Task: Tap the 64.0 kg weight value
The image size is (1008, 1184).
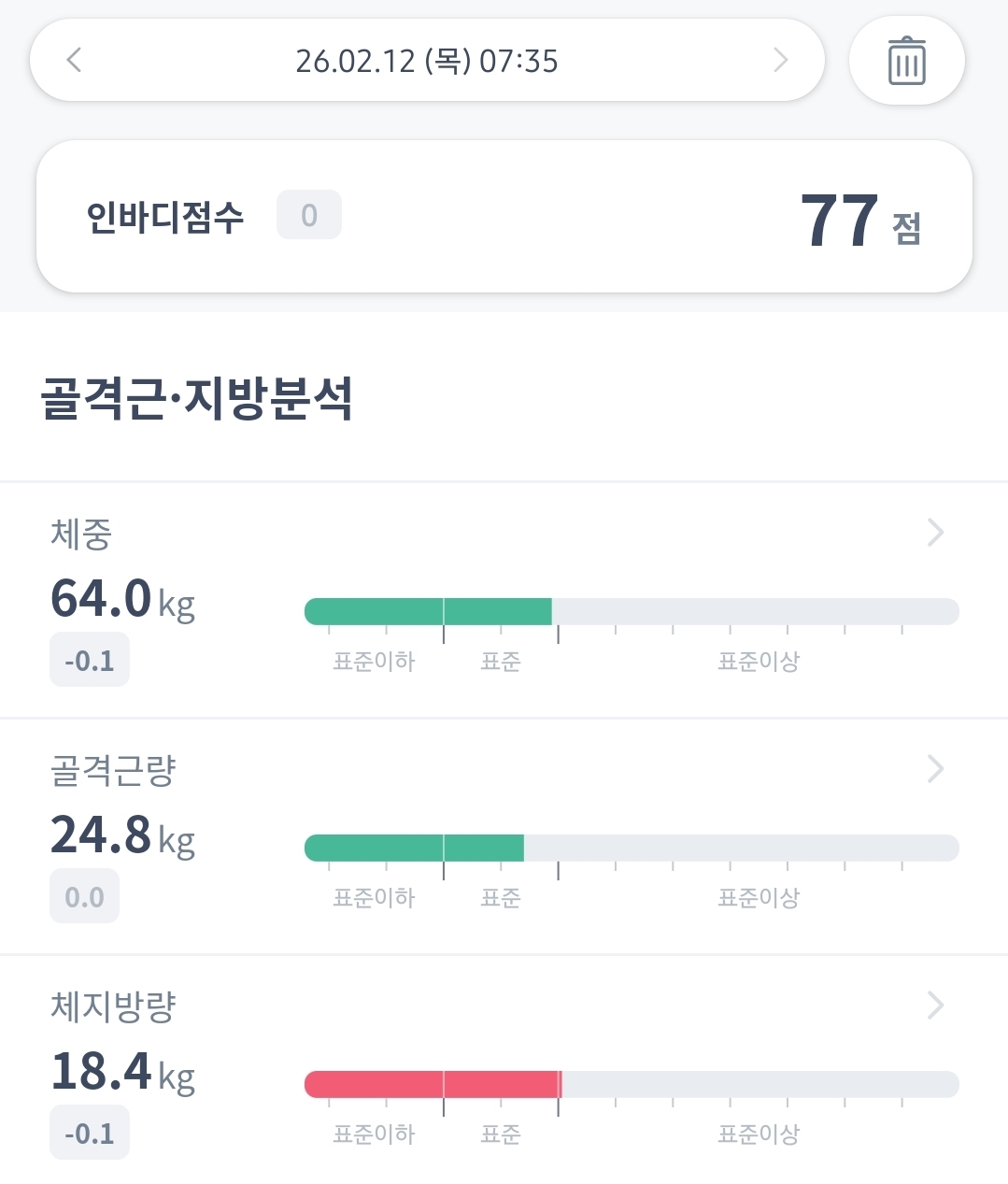Action: pyautogui.click(x=121, y=600)
